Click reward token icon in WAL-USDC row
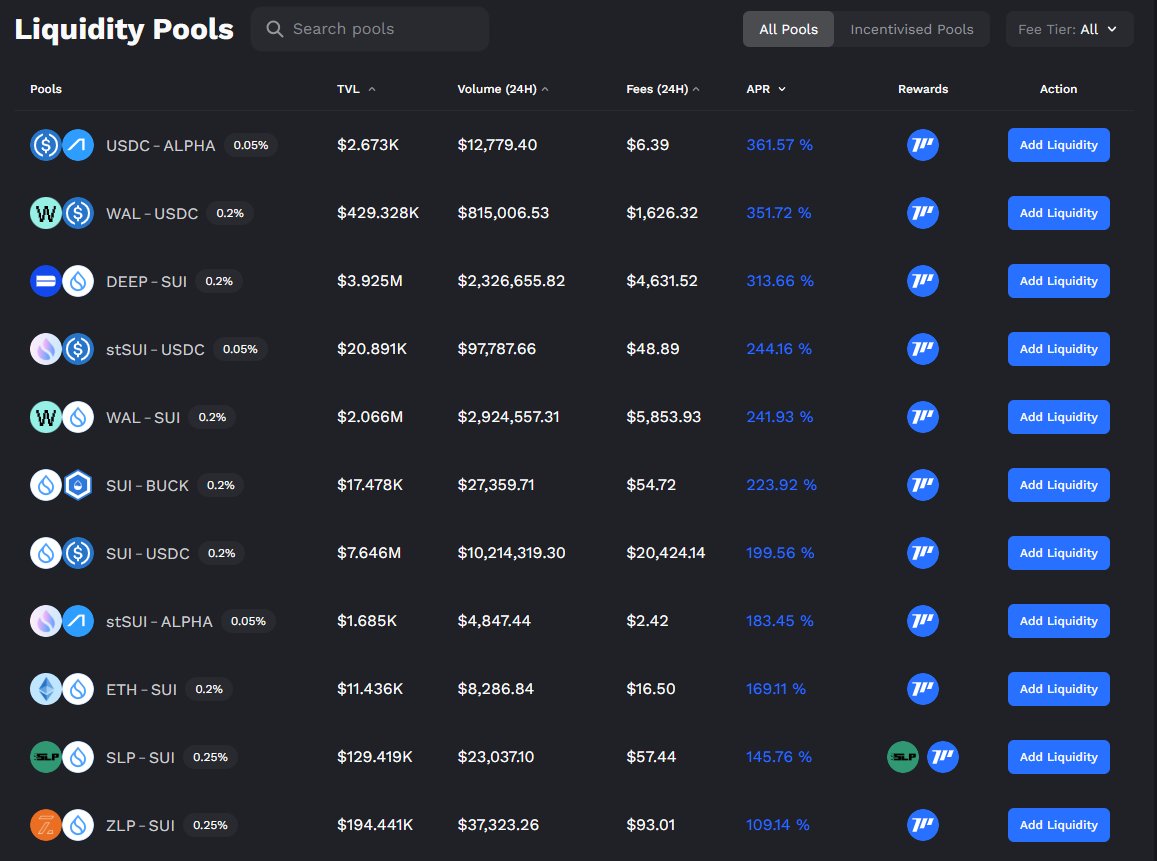 point(922,212)
